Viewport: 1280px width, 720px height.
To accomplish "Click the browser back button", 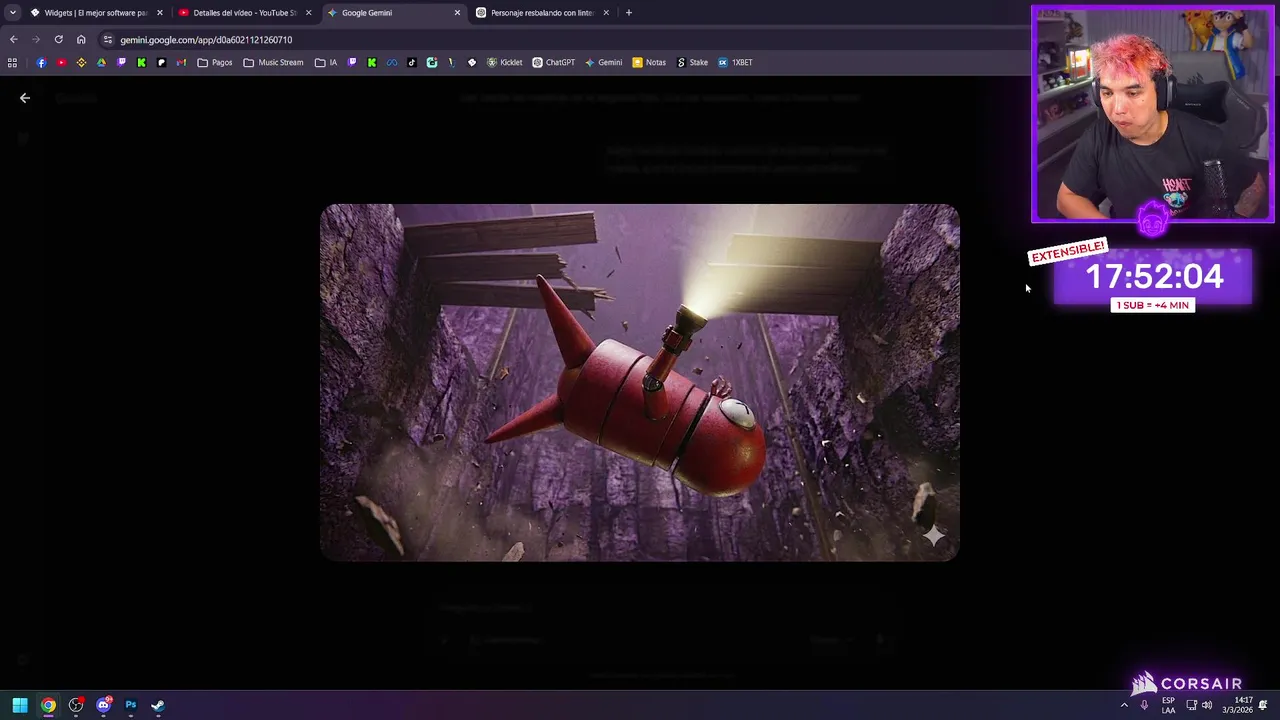I will pyautogui.click(x=13, y=40).
